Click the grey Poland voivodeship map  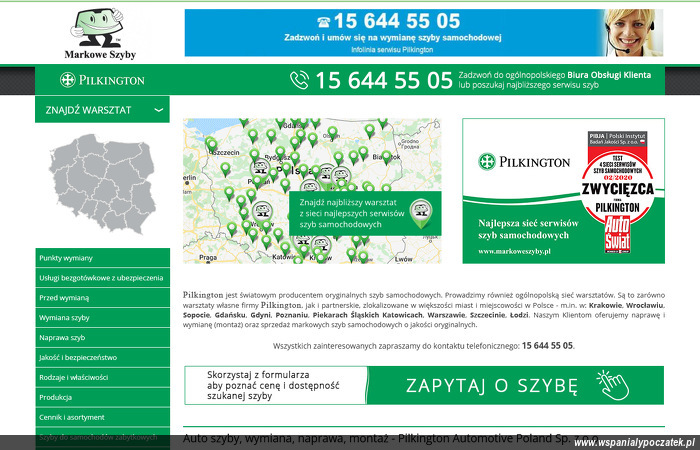[102, 183]
